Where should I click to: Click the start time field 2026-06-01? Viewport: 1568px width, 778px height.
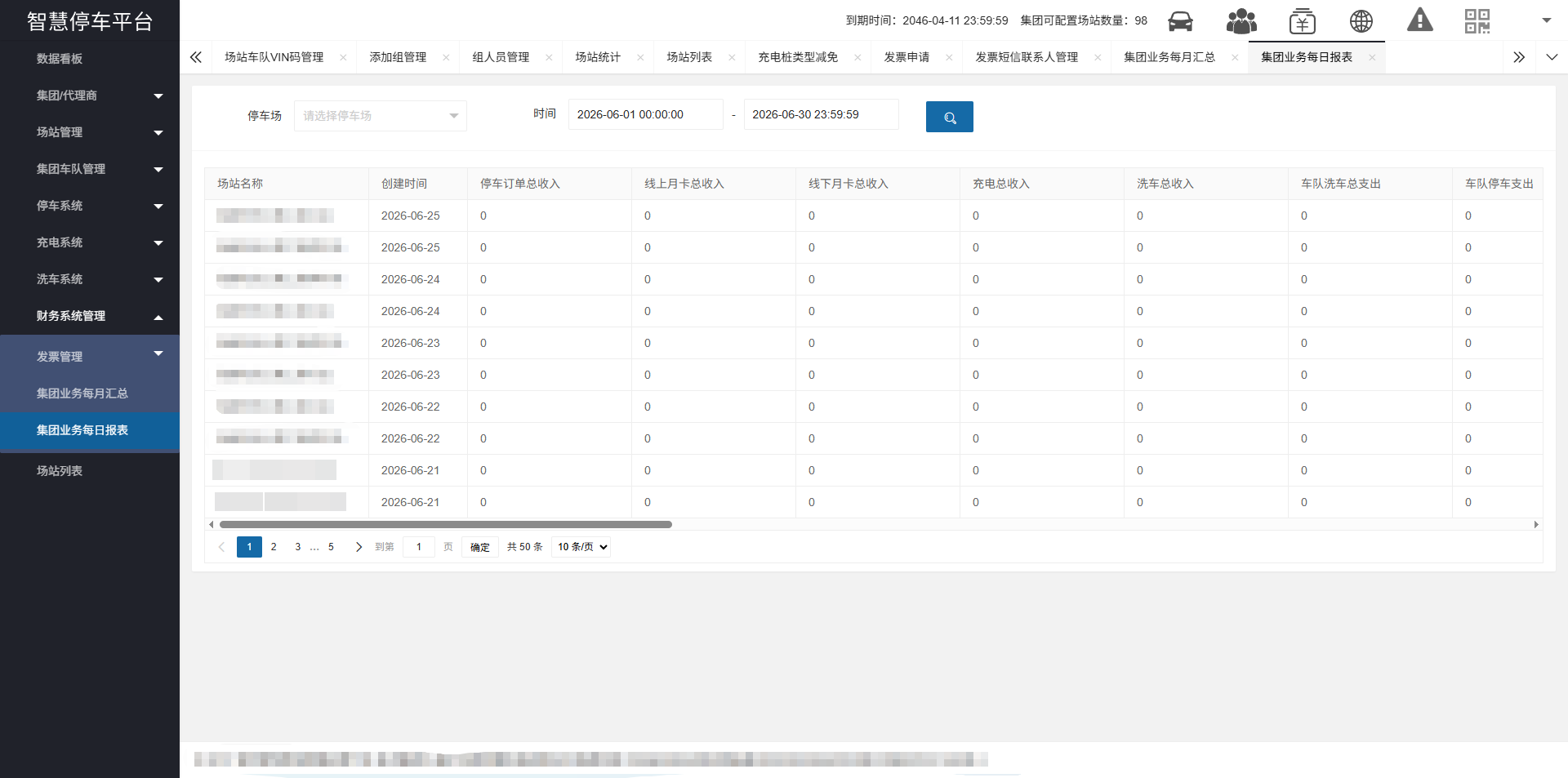(646, 114)
